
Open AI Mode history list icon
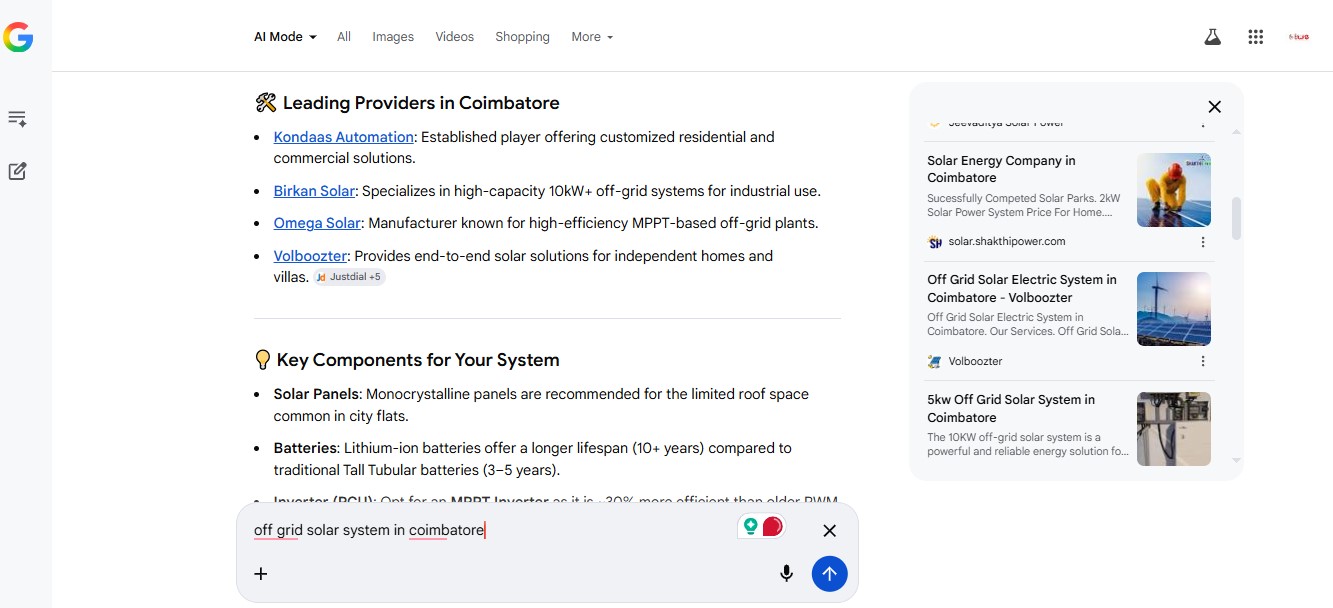click(x=17, y=119)
